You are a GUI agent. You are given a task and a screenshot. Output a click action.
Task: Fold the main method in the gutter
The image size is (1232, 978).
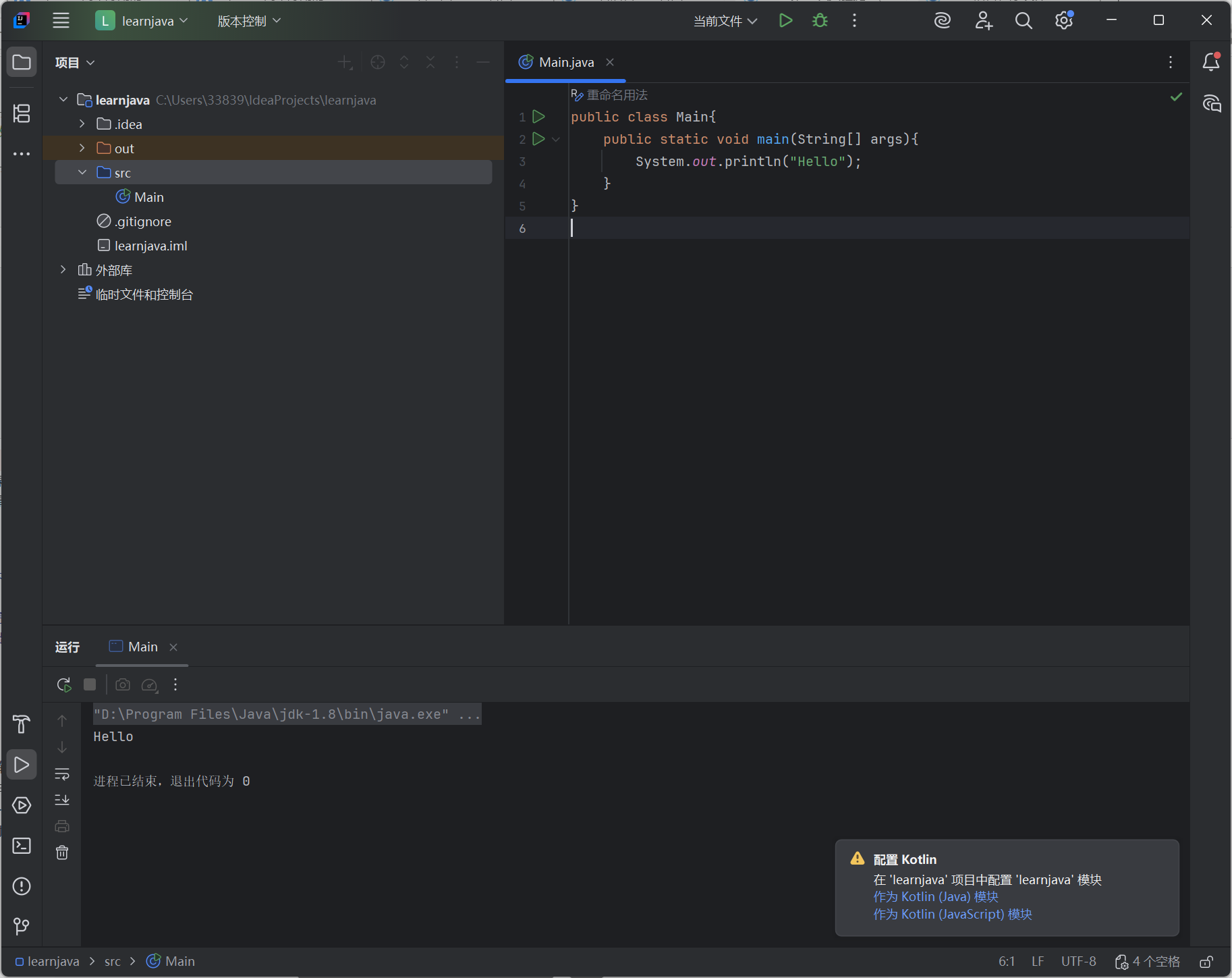[556, 139]
